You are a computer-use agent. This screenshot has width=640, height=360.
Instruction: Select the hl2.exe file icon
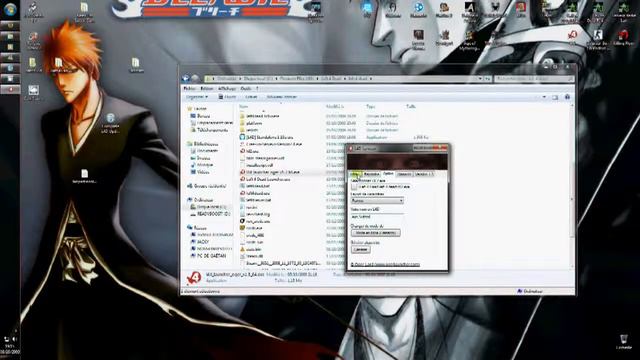(242, 151)
